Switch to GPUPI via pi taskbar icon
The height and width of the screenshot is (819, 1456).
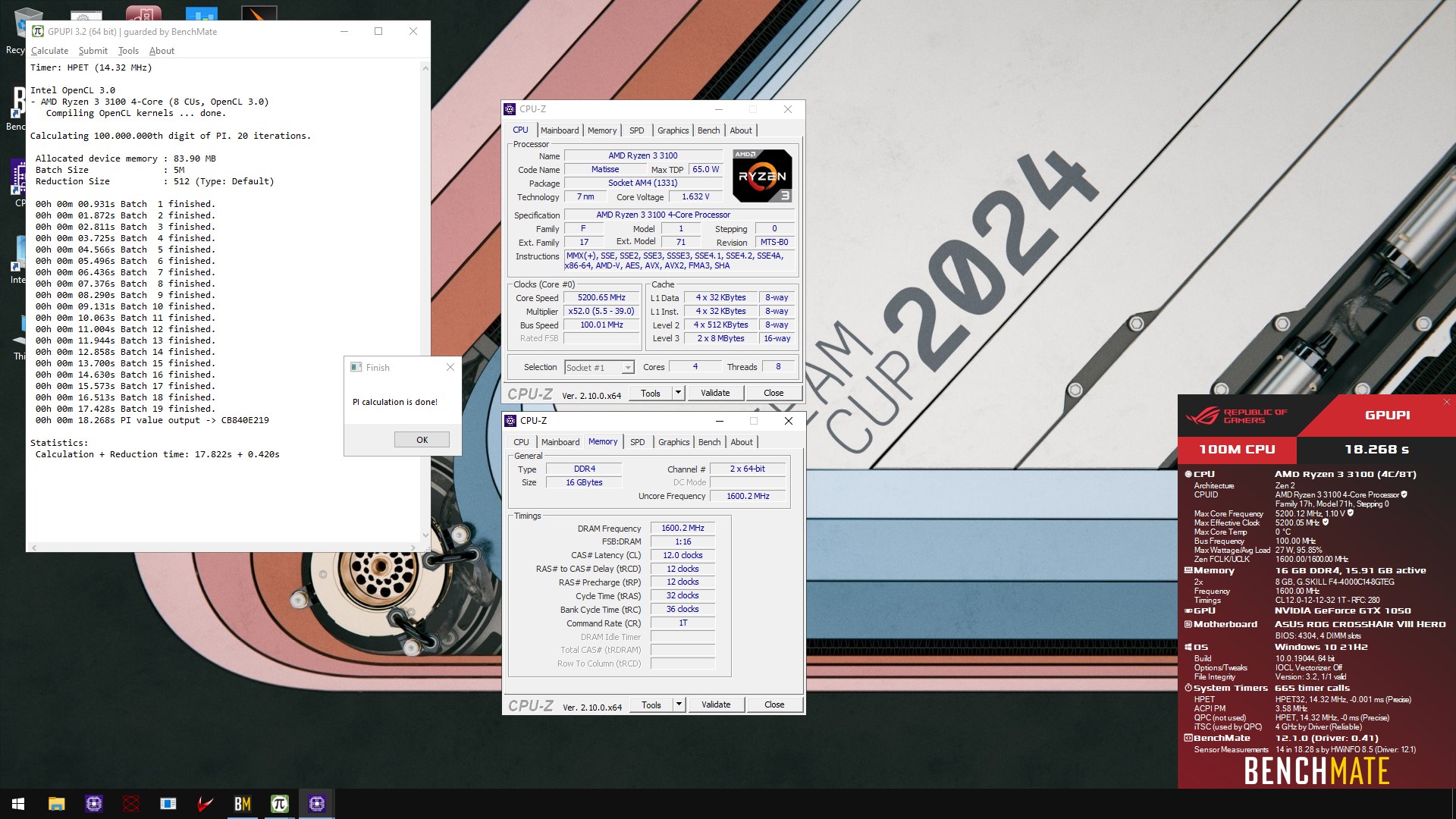(280, 804)
